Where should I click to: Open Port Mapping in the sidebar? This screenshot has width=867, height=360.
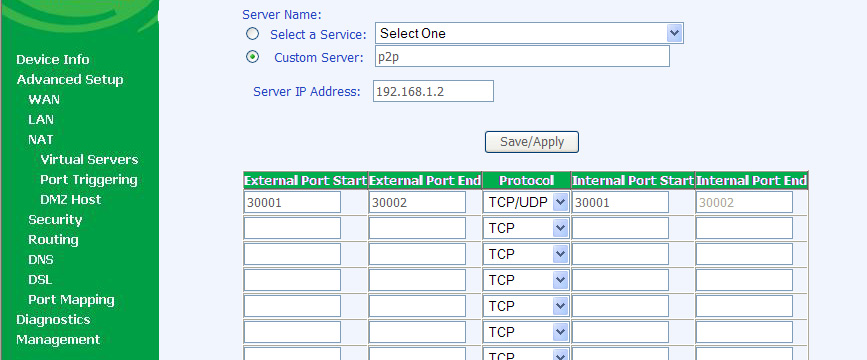click(71, 300)
